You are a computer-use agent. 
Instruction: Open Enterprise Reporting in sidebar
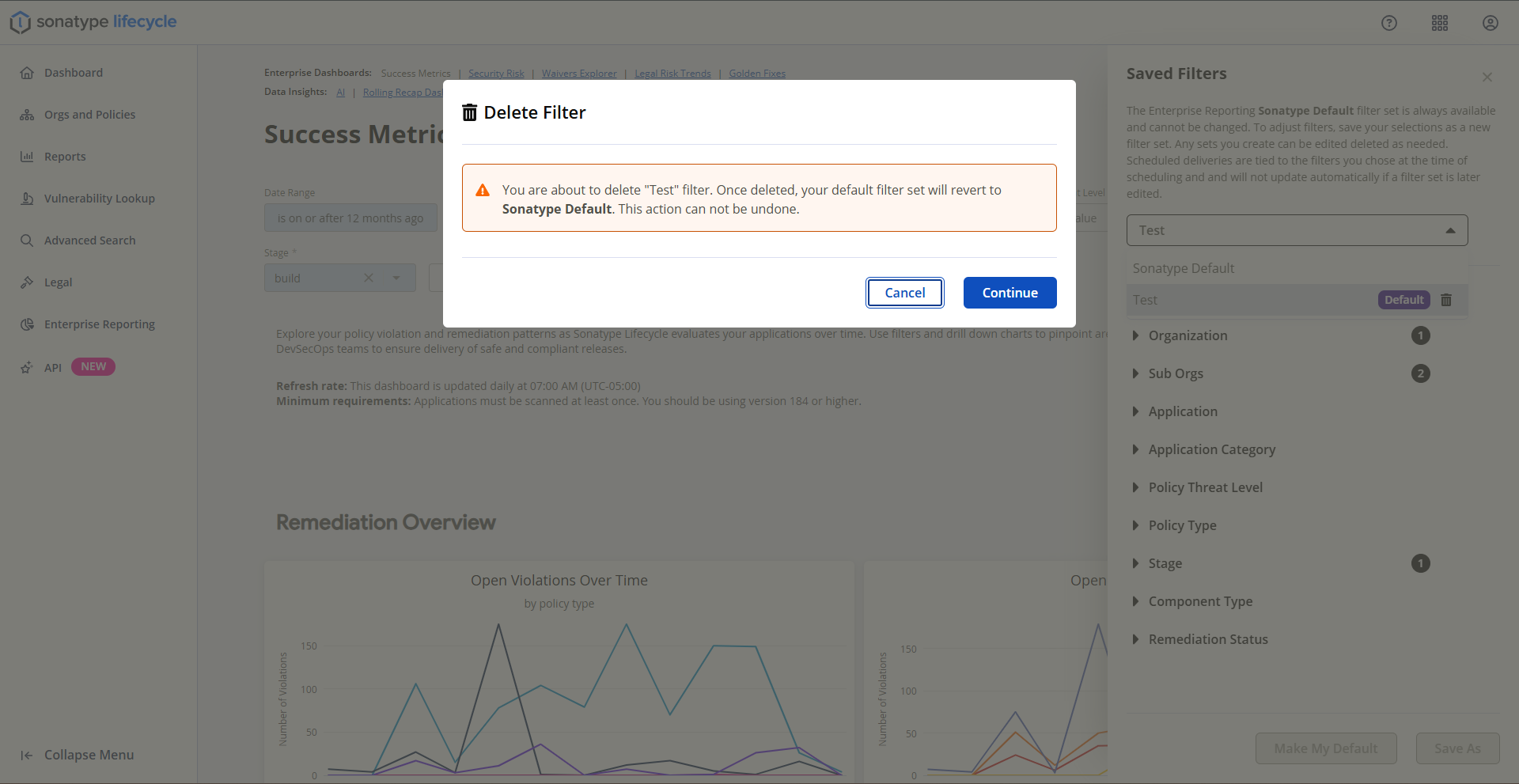click(100, 324)
